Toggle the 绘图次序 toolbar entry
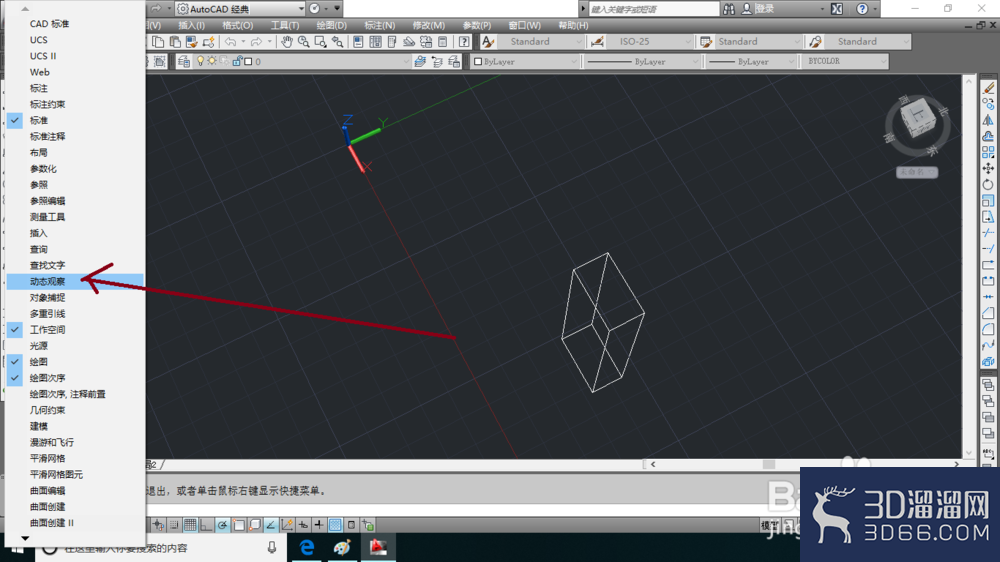 point(75,378)
